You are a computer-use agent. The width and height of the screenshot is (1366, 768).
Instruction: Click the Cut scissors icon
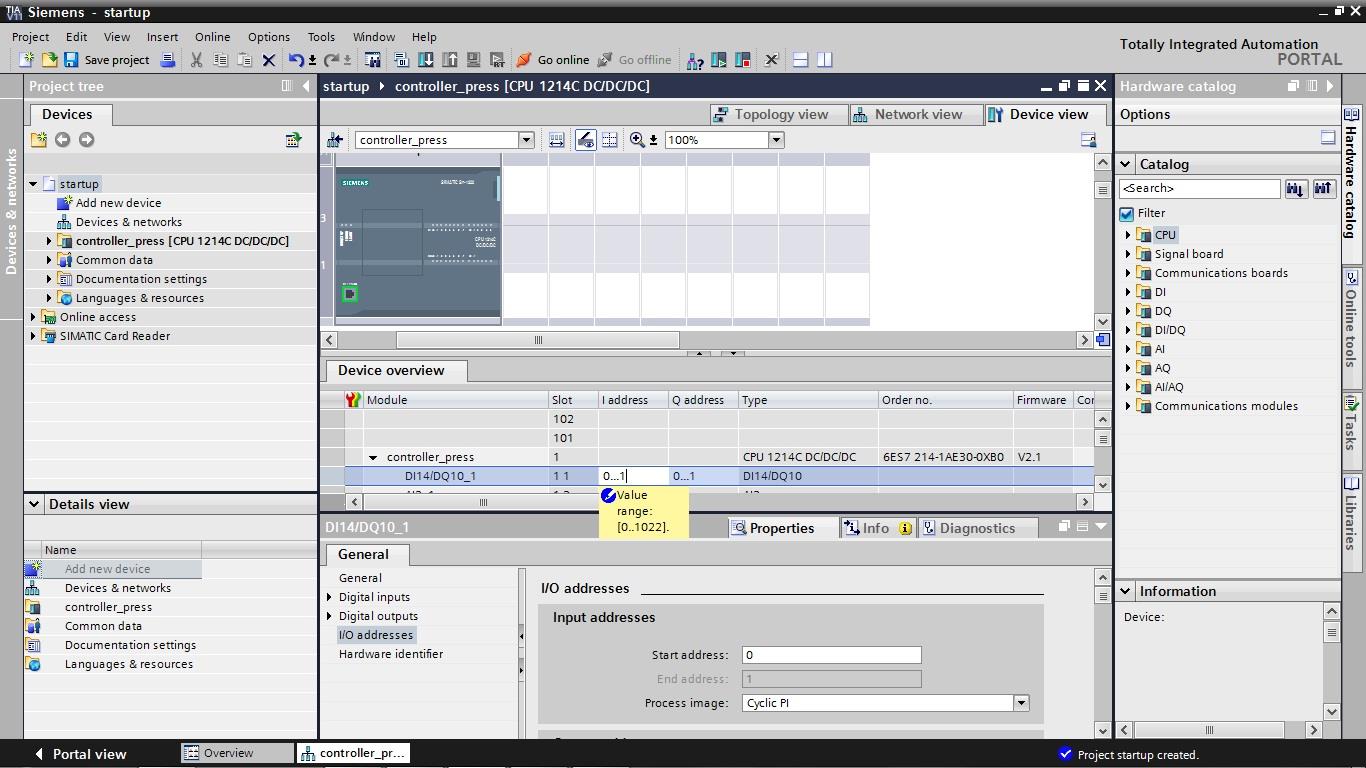[197, 60]
